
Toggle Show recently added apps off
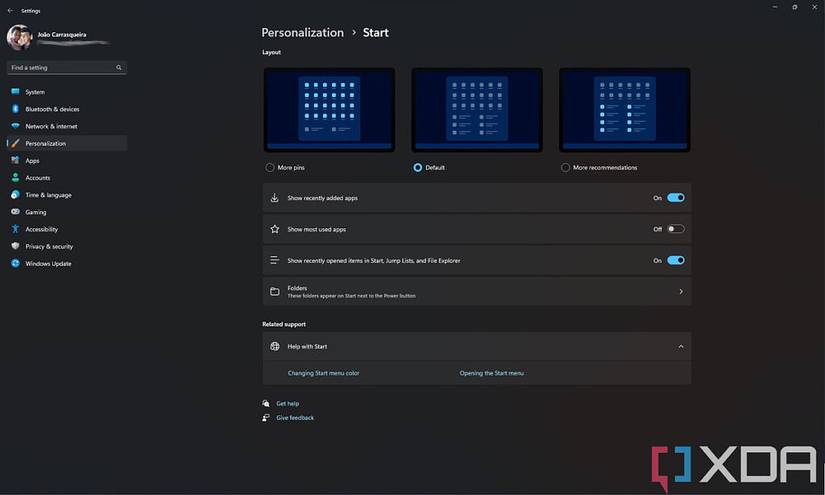(x=676, y=198)
